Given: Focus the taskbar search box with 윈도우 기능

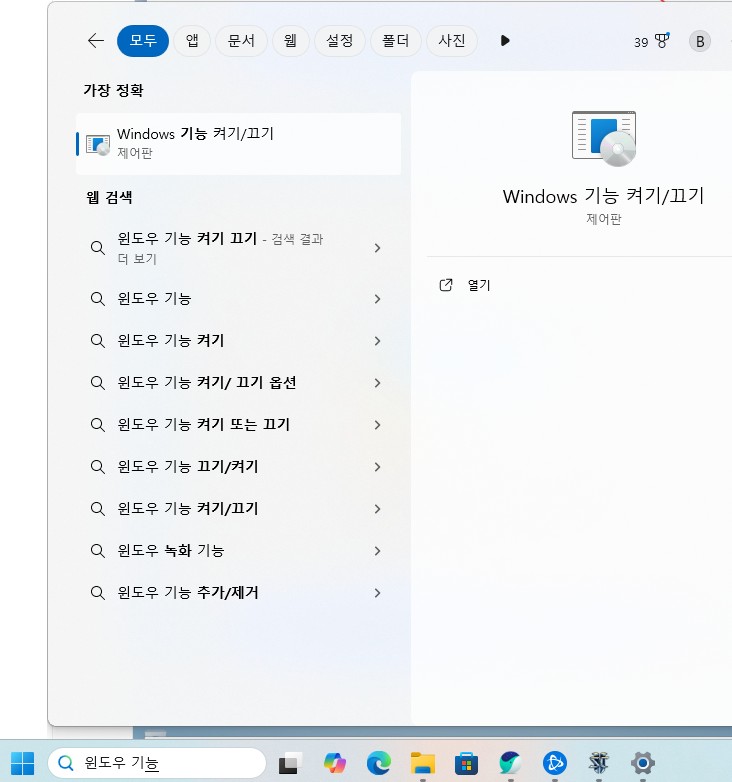Looking at the screenshot, I should click(x=157, y=763).
